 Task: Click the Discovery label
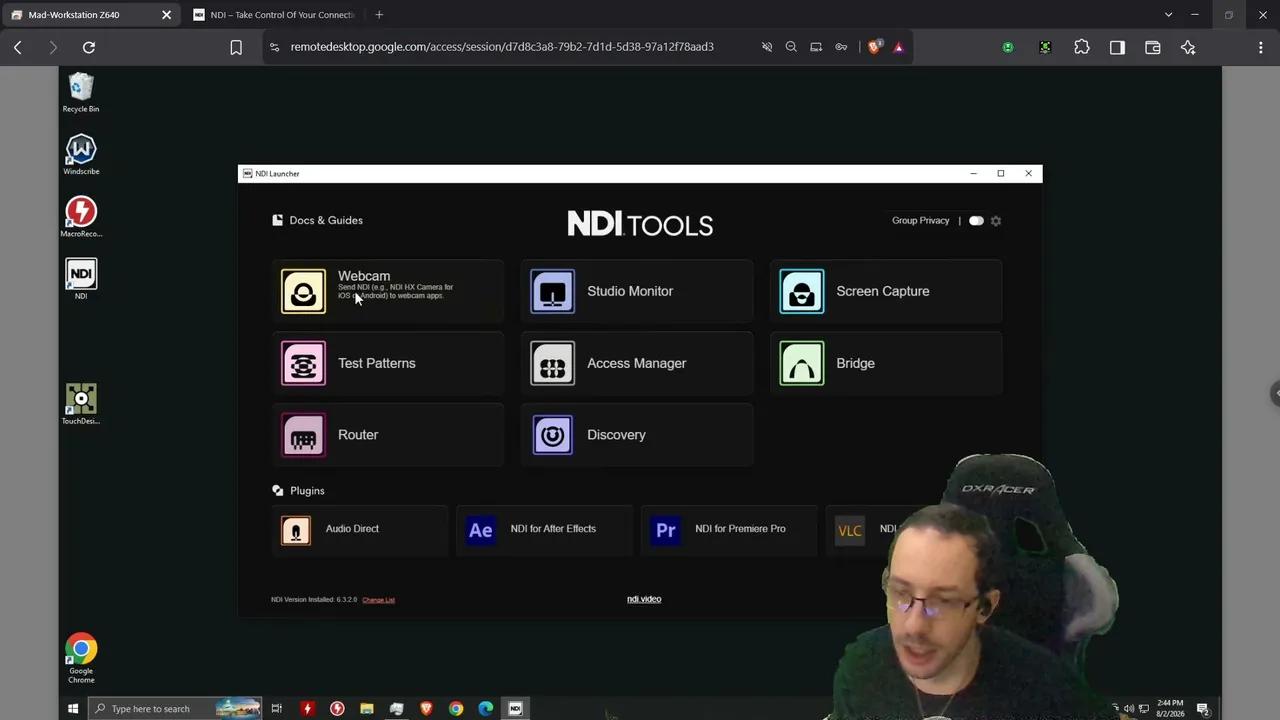coord(617,435)
